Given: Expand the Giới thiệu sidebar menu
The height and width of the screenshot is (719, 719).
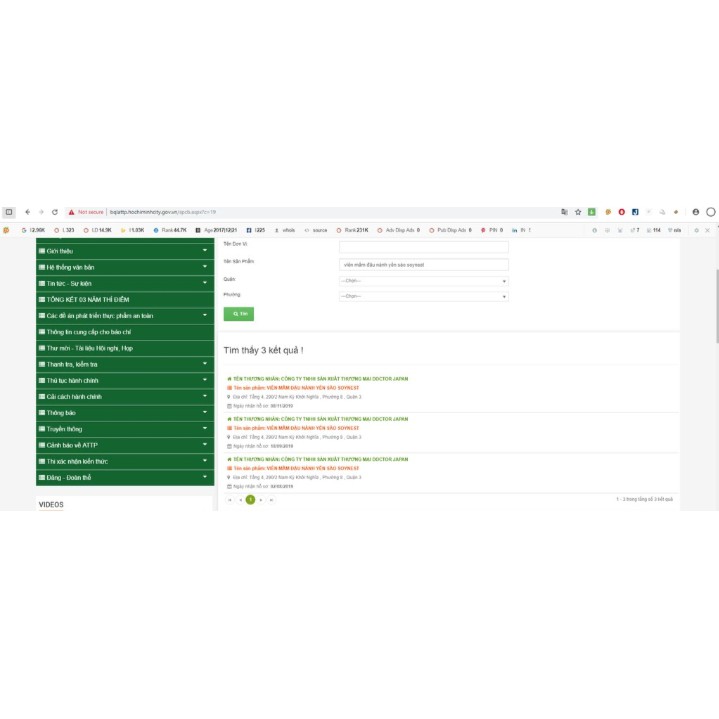Looking at the screenshot, I should pos(125,251).
